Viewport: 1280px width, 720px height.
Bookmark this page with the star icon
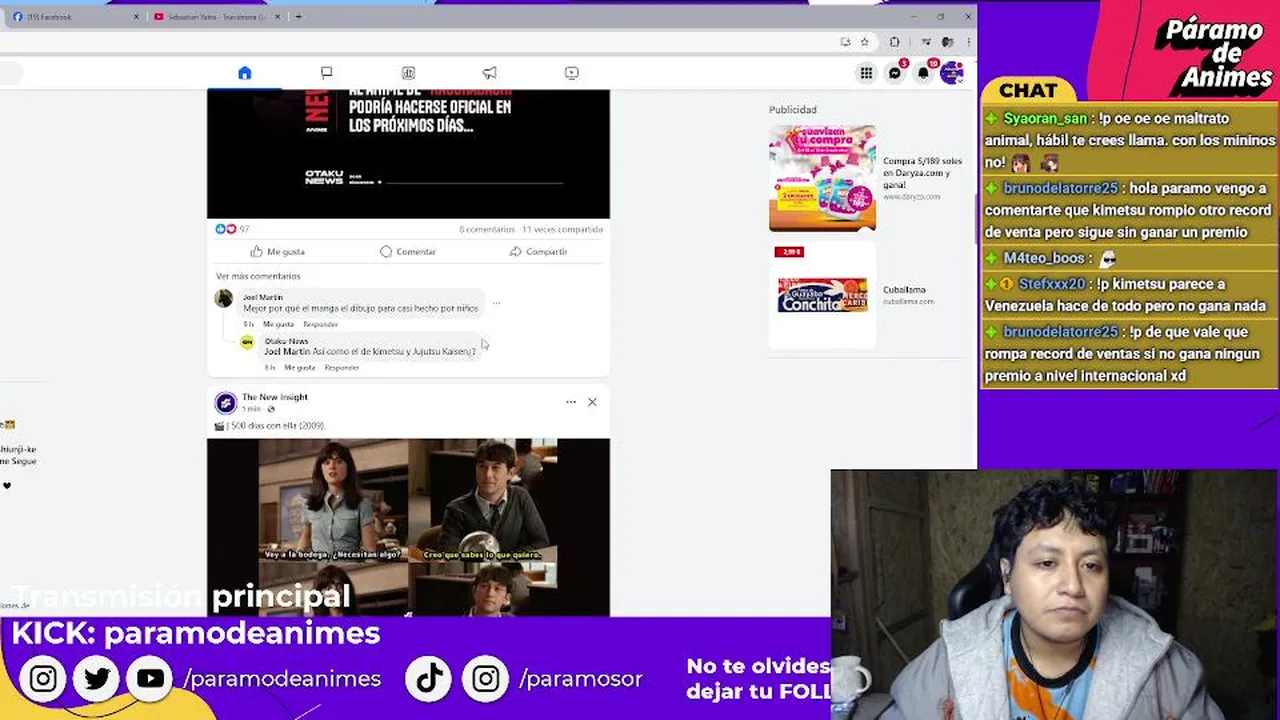point(865,42)
